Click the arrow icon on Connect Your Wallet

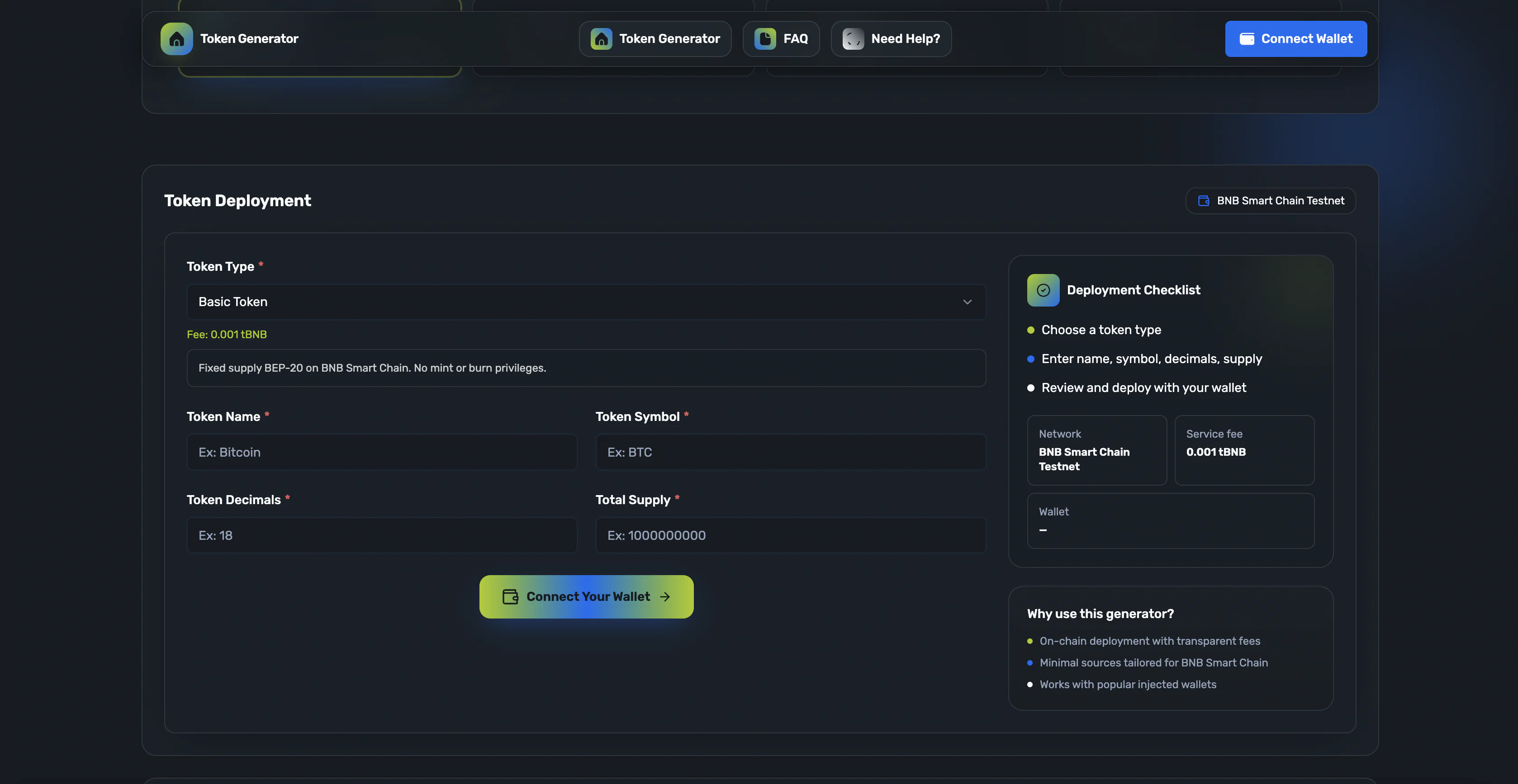click(x=665, y=597)
